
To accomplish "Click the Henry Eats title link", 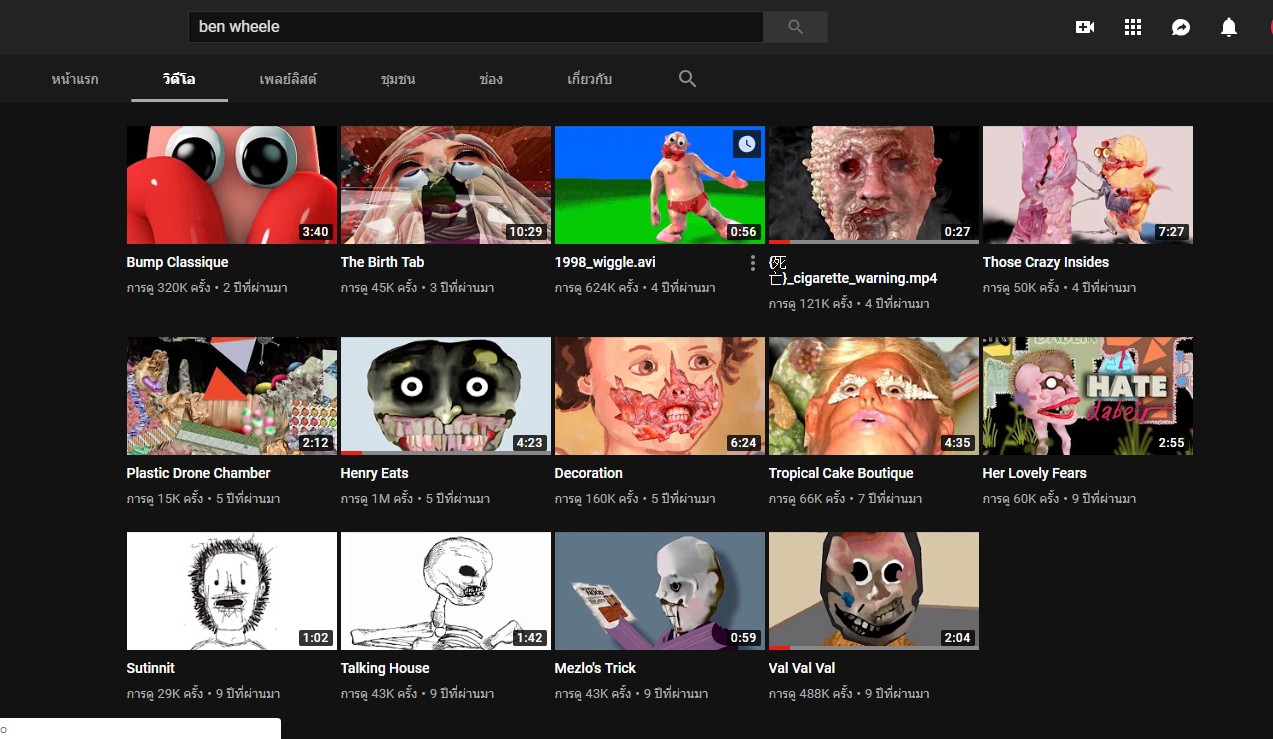I will click(374, 473).
